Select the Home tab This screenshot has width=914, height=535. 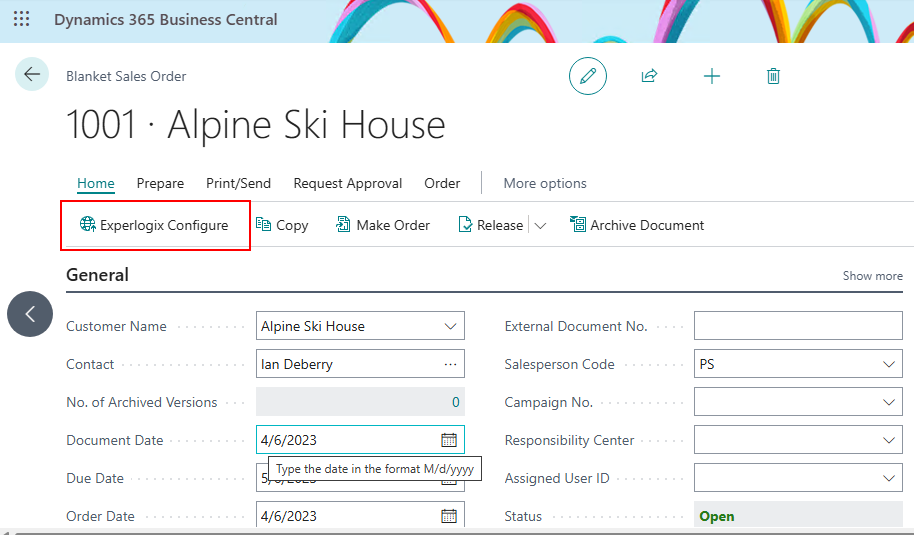[x=96, y=183]
